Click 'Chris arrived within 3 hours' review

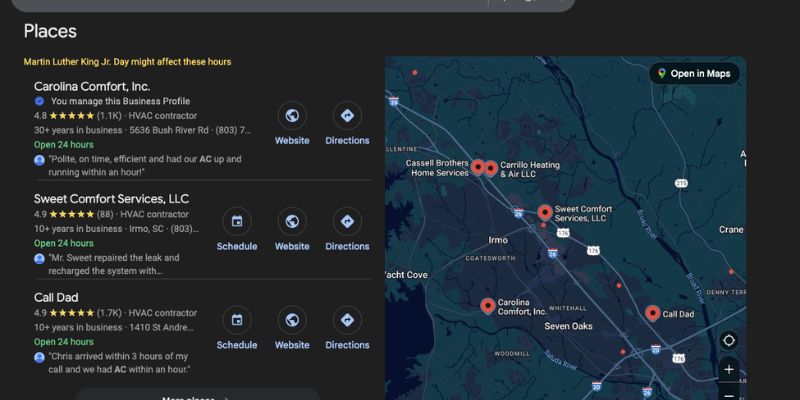point(119,363)
